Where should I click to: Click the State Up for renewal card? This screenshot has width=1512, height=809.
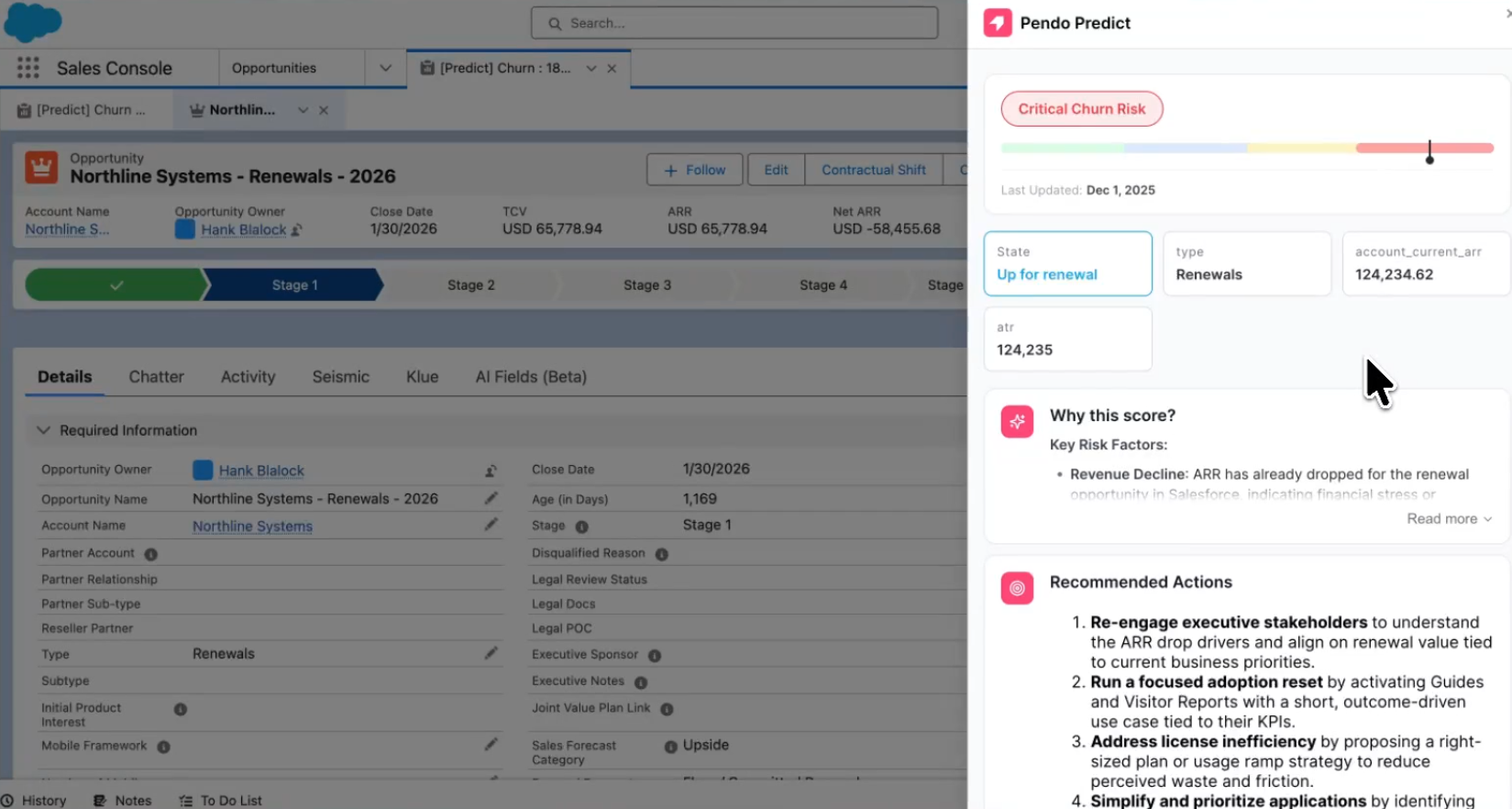(x=1068, y=263)
